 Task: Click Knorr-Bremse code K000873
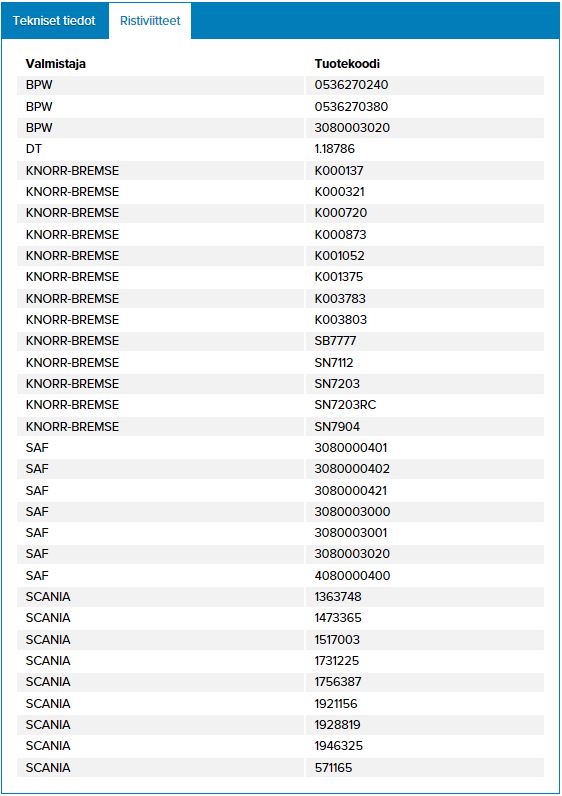pos(340,235)
